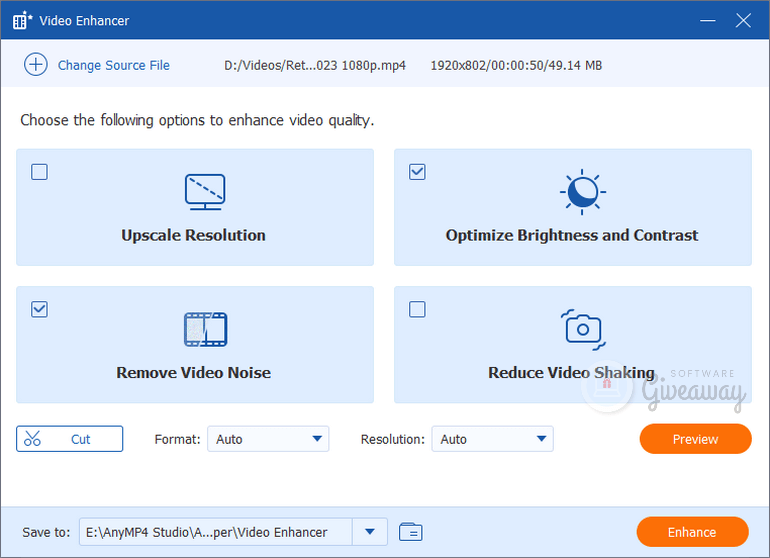Click the Reduce Video Shaking camera icon
770x558 pixels.
583,330
